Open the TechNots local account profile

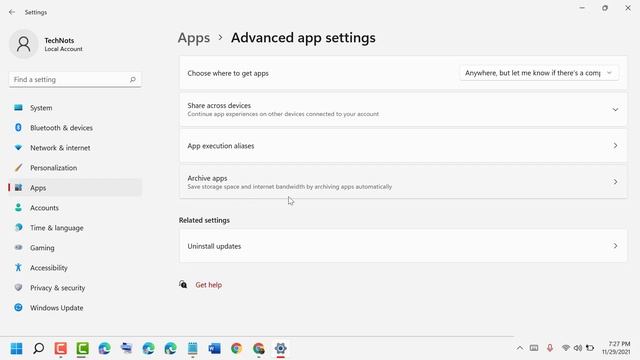(46, 44)
